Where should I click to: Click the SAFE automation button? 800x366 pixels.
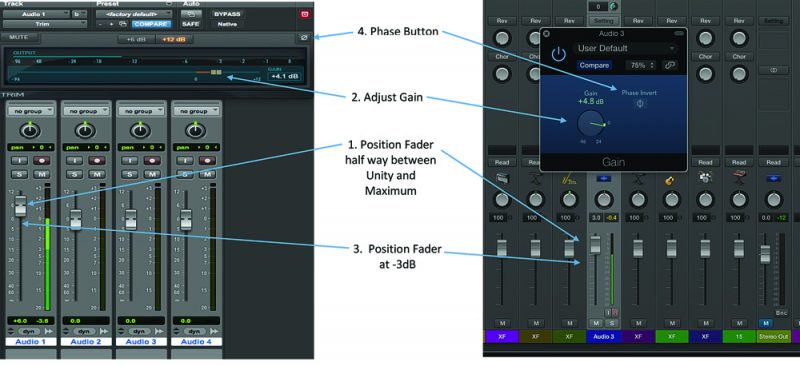click(191, 24)
